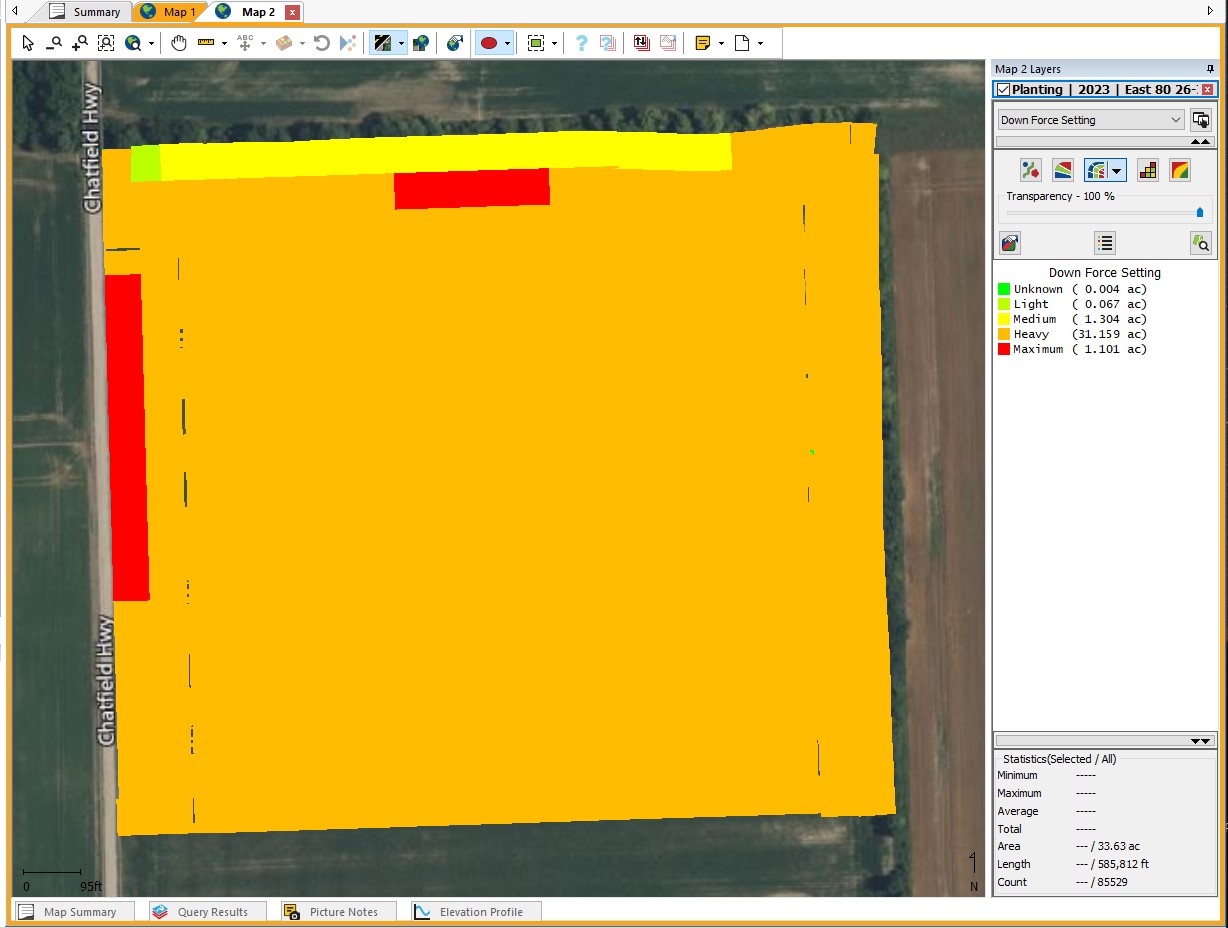1228x928 pixels.
Task: Click the red oval drawing tool
Action: tap(489, 43)
